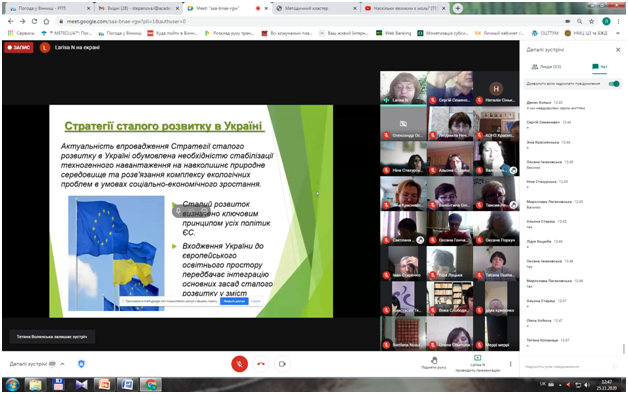Switch to the Люди (53) tab
The height and width of the screenshot is (394, 628).
(x=546, y=66)
